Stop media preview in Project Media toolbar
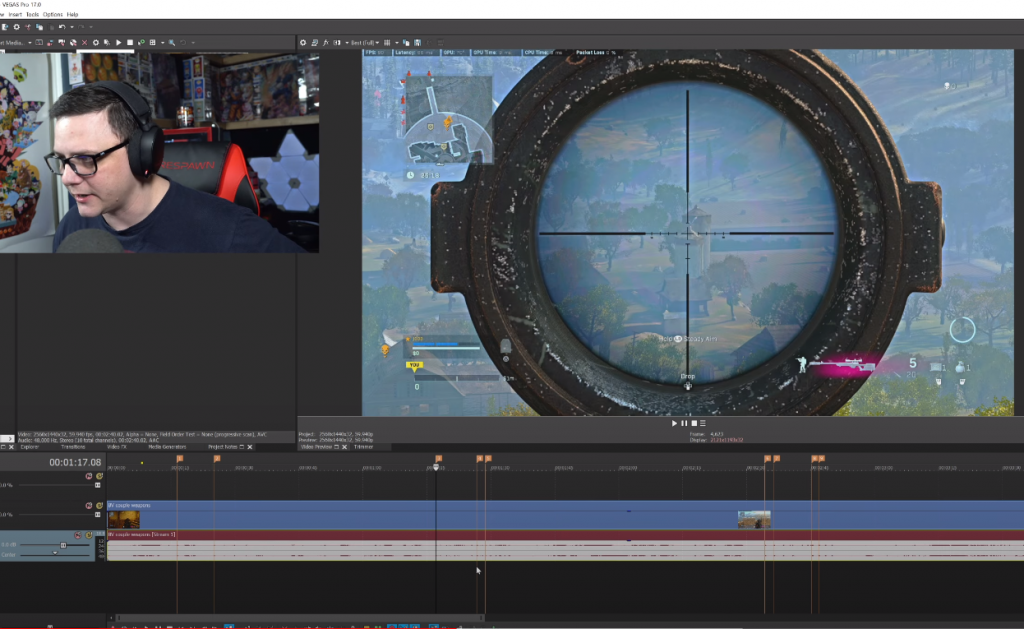1024x629 pixels. 129,42
